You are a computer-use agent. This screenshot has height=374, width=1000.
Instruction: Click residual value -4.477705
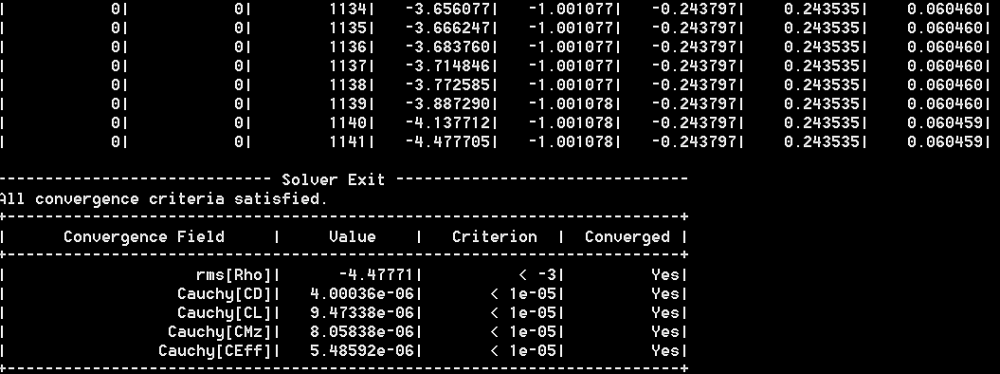pyautogui.click(x=448, y=142)
